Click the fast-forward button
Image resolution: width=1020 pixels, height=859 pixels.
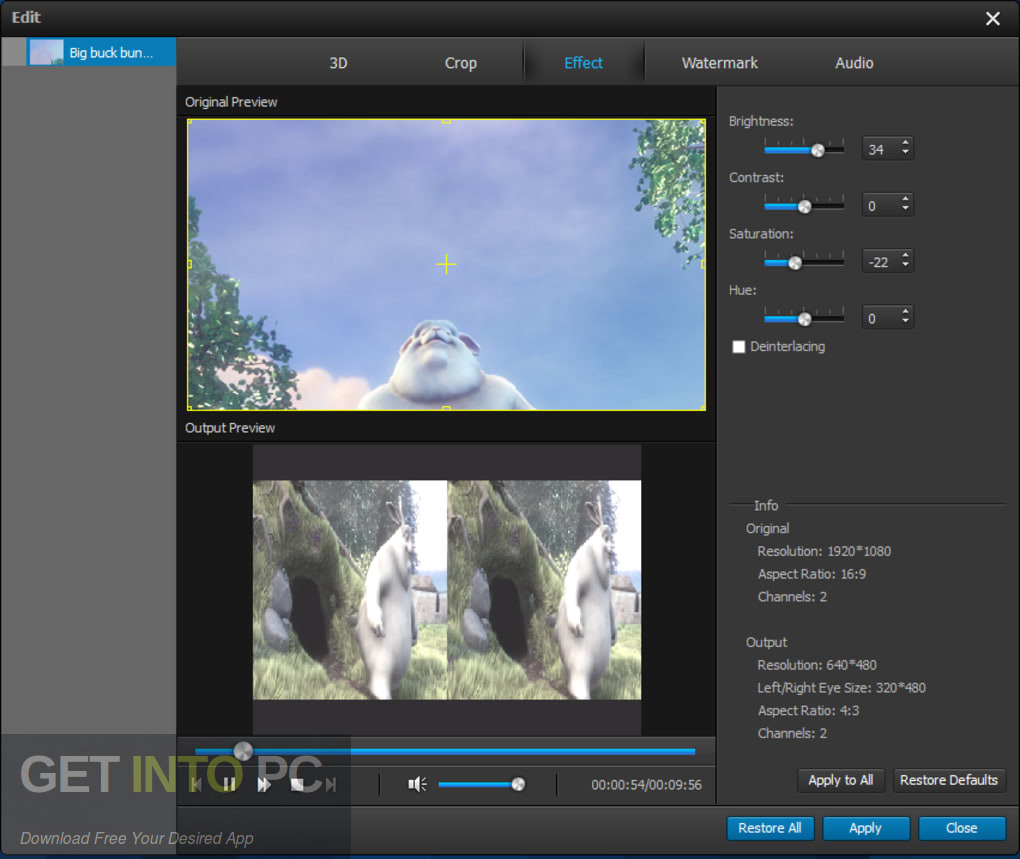tap(263, 785)
